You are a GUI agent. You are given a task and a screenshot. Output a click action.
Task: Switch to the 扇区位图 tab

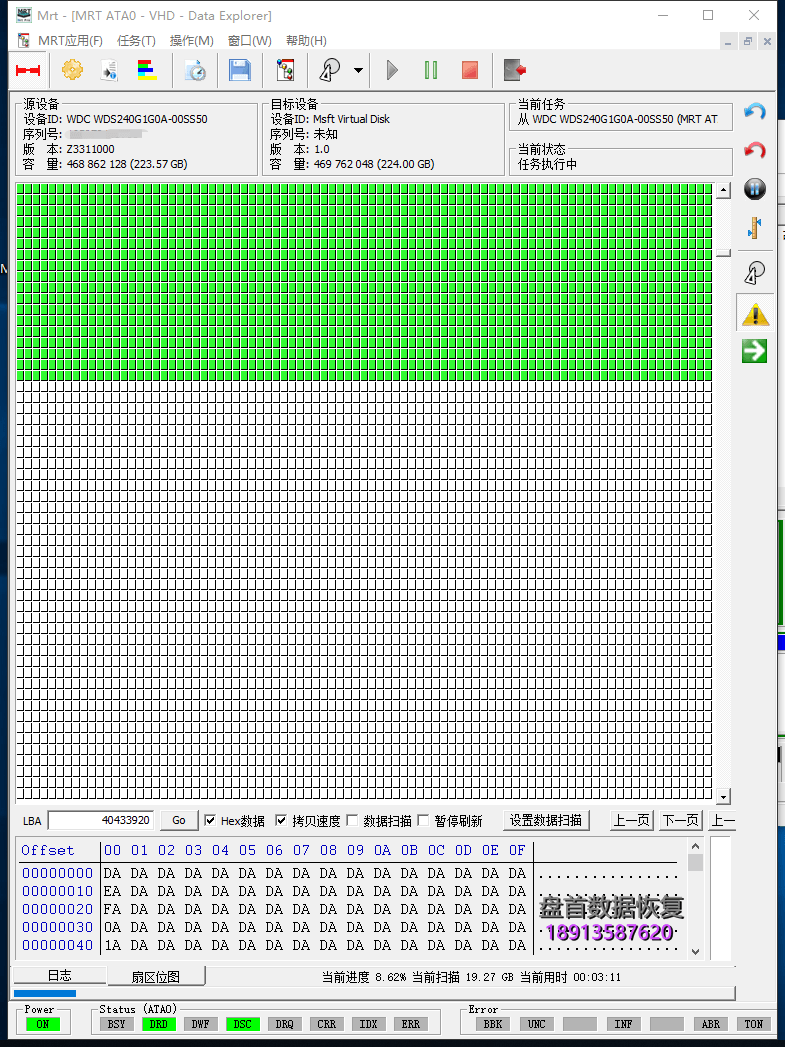point(156,977)
